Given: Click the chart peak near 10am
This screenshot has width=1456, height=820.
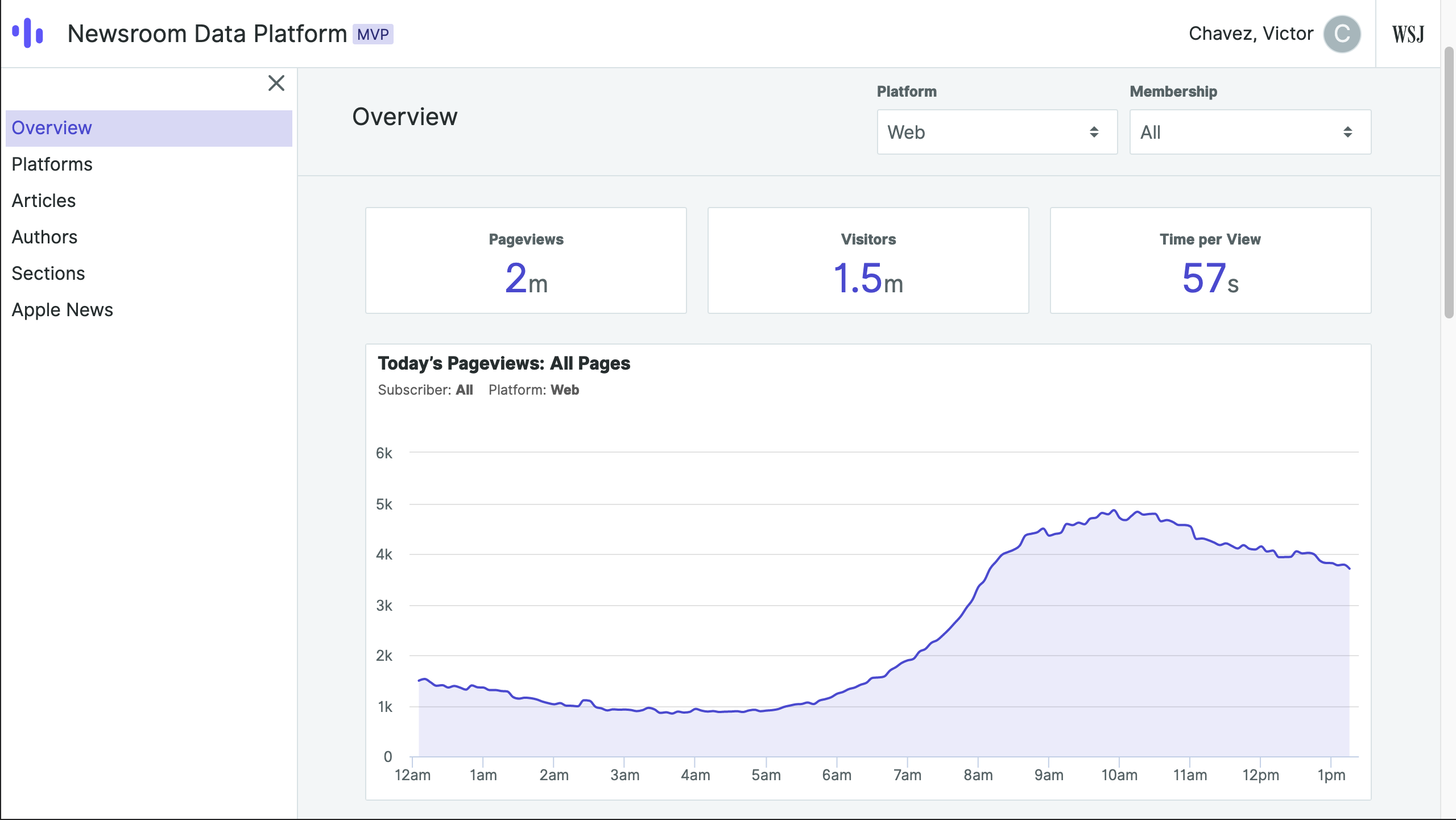Looking at the screenshot, I should (1114, 511).
